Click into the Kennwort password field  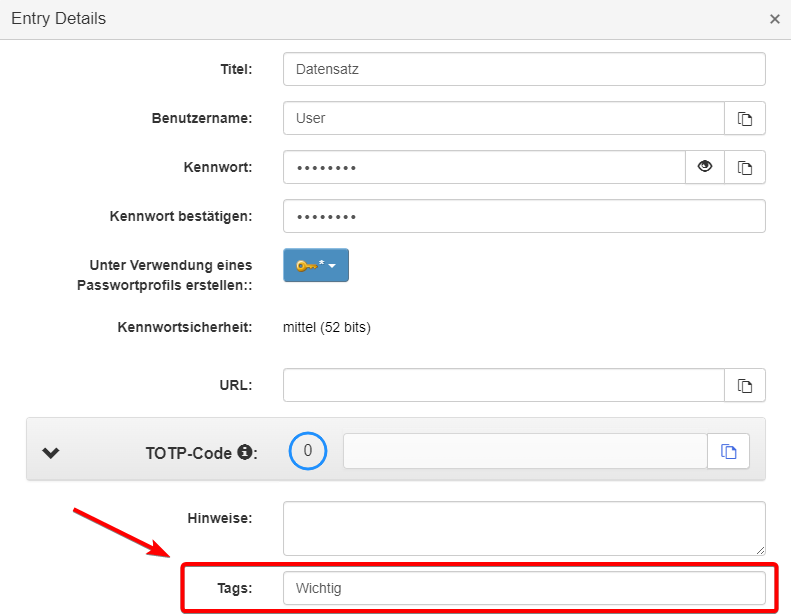tap(483, 167)
